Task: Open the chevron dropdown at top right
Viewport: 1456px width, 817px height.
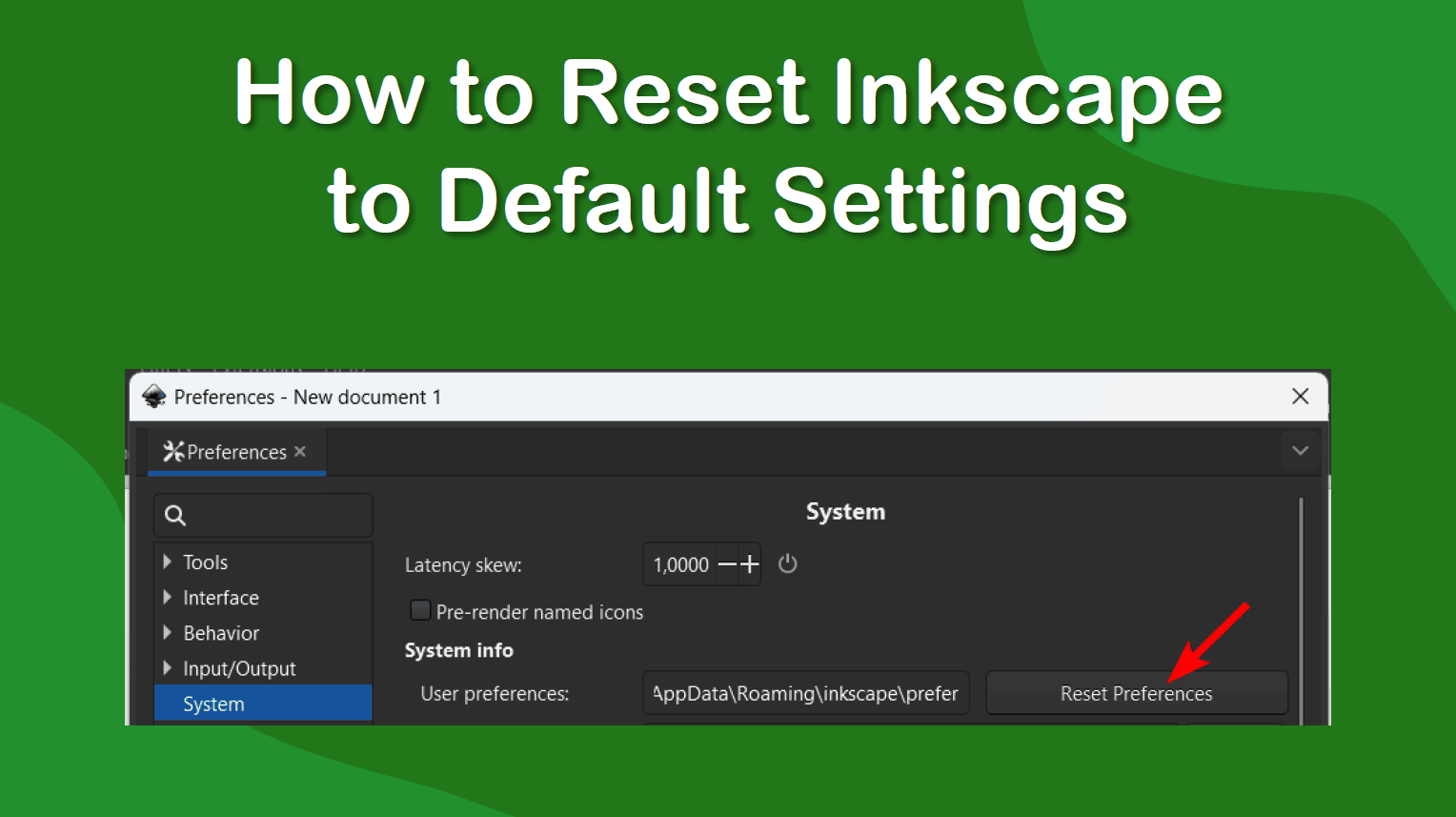Action: (x=1300, y=450)
